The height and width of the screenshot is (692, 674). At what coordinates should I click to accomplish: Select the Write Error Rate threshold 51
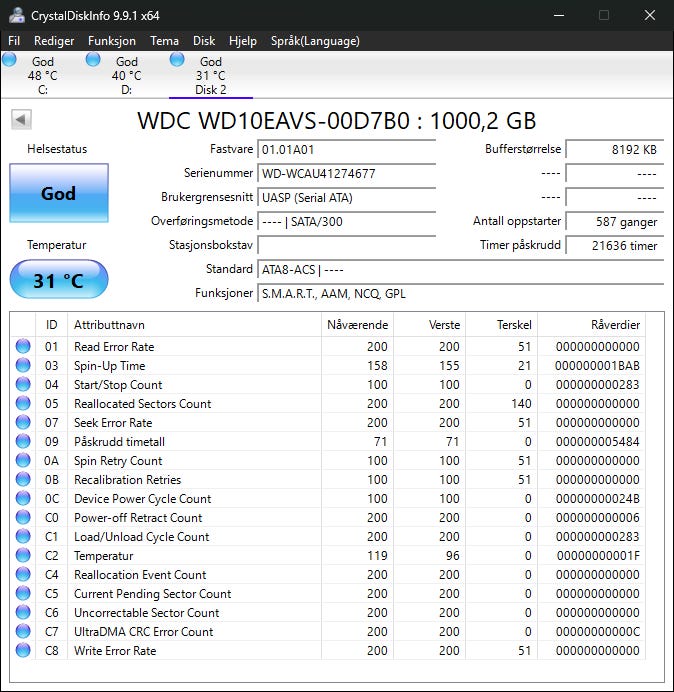coord(524,651)
